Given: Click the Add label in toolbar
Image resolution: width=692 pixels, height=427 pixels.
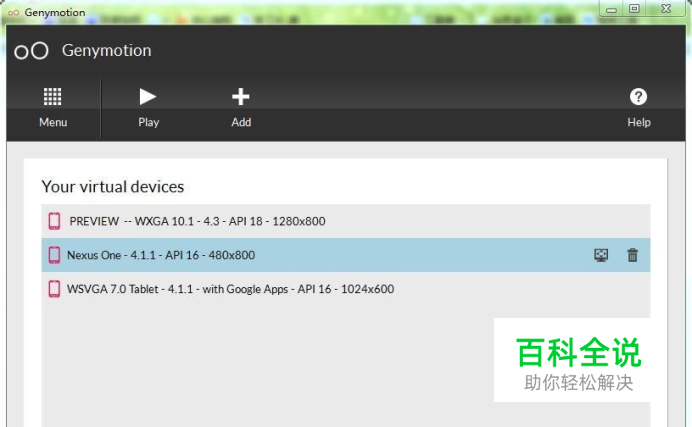Looking at the screenshot, I should tap(241, 122).
